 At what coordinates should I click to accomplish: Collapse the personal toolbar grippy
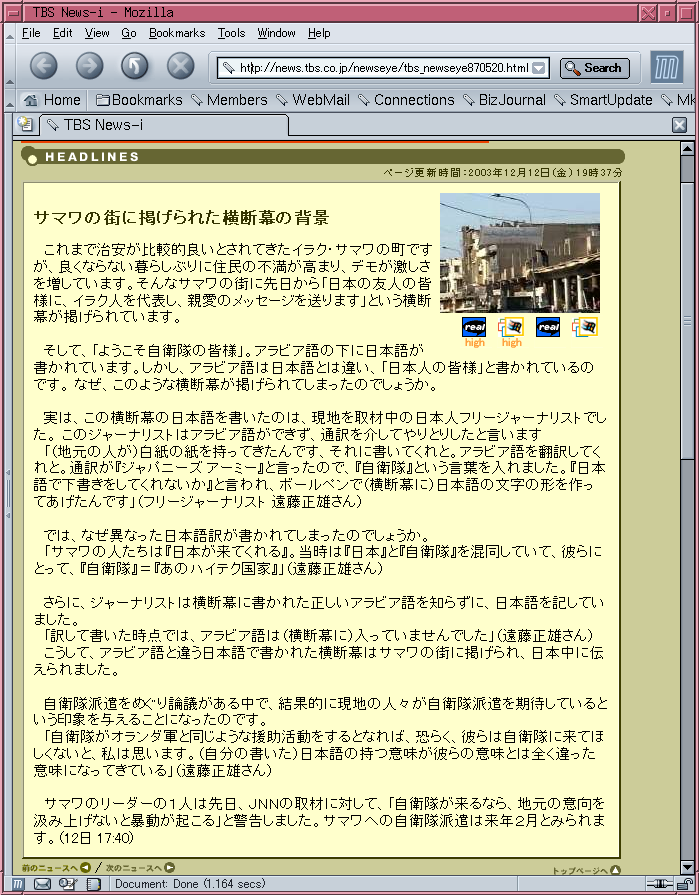pos(9,100)
